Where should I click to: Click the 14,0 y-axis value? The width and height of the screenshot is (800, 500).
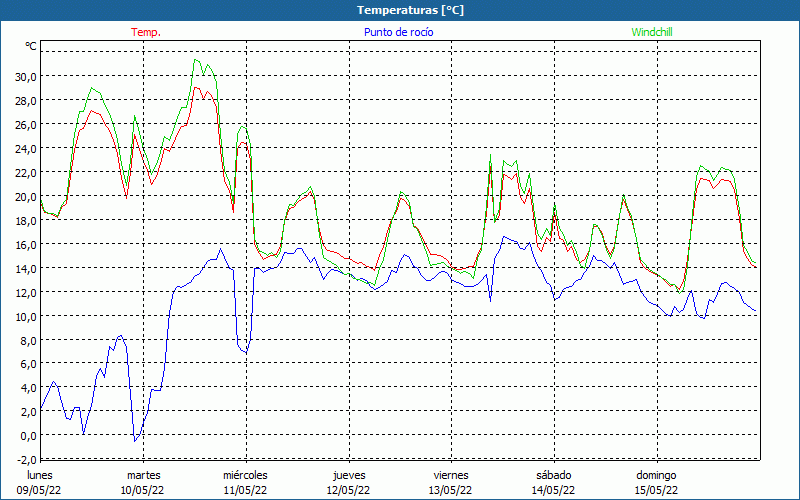(26, 268)
